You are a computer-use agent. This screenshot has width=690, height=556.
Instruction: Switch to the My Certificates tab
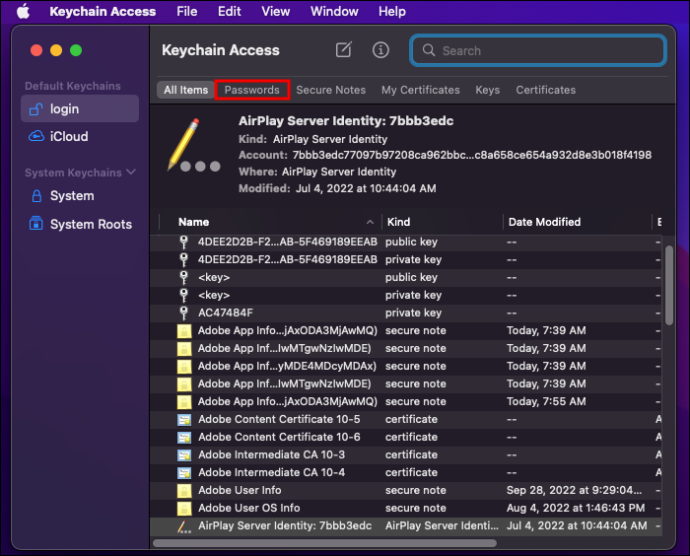(420, 90)
